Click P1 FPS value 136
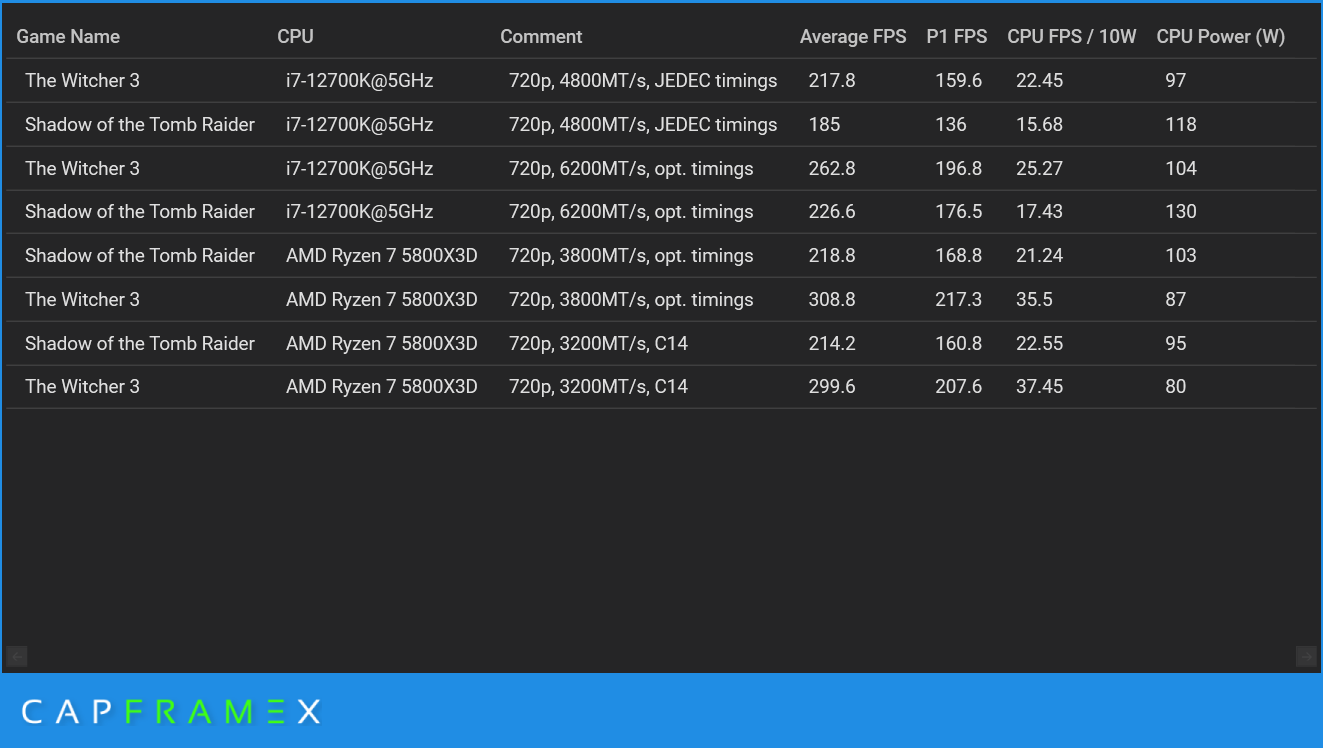This screenshot has height=748, width=1323. point(951,125)
